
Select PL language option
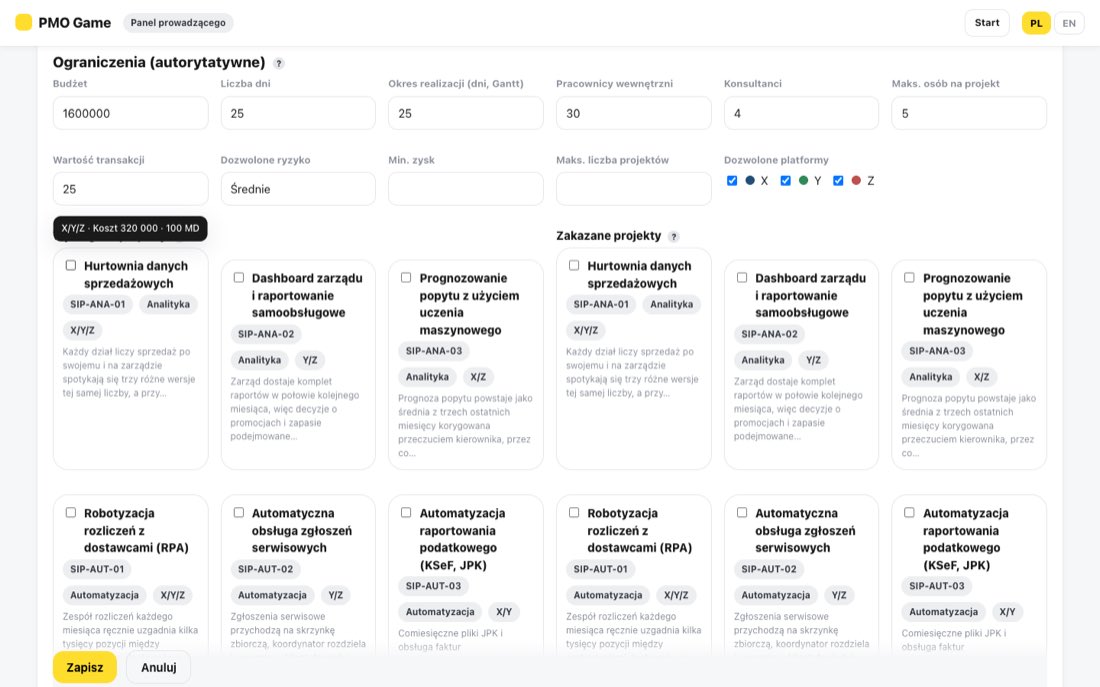click(1035, 23)
